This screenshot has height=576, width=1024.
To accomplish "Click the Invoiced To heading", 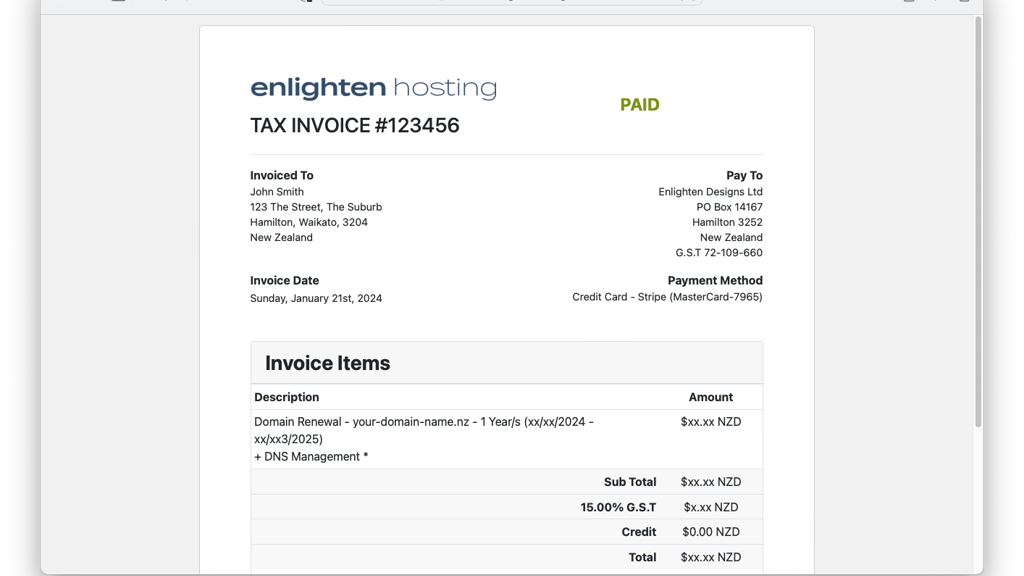I will point(281,175).
